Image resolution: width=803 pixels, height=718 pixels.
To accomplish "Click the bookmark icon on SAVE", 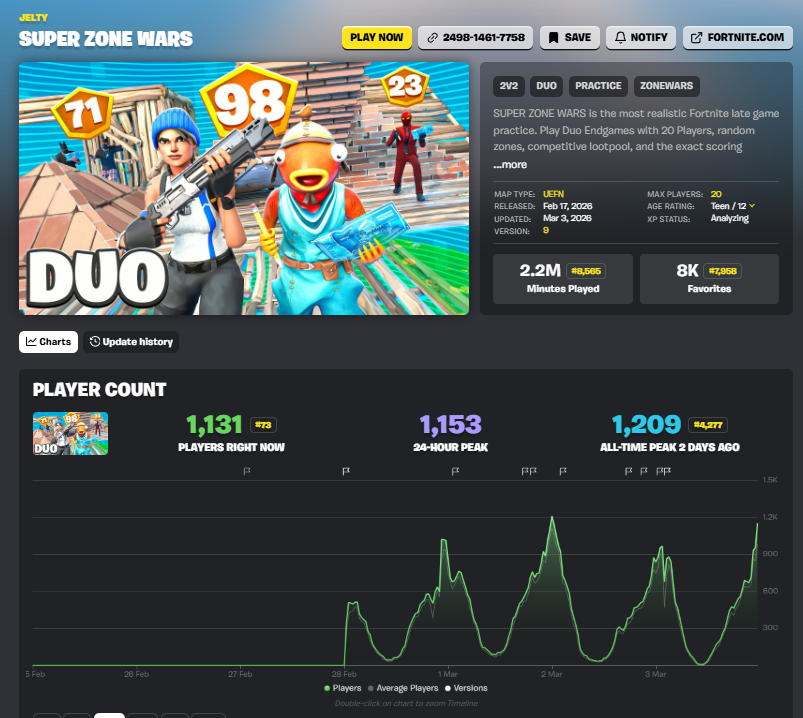I will (554, 37).
